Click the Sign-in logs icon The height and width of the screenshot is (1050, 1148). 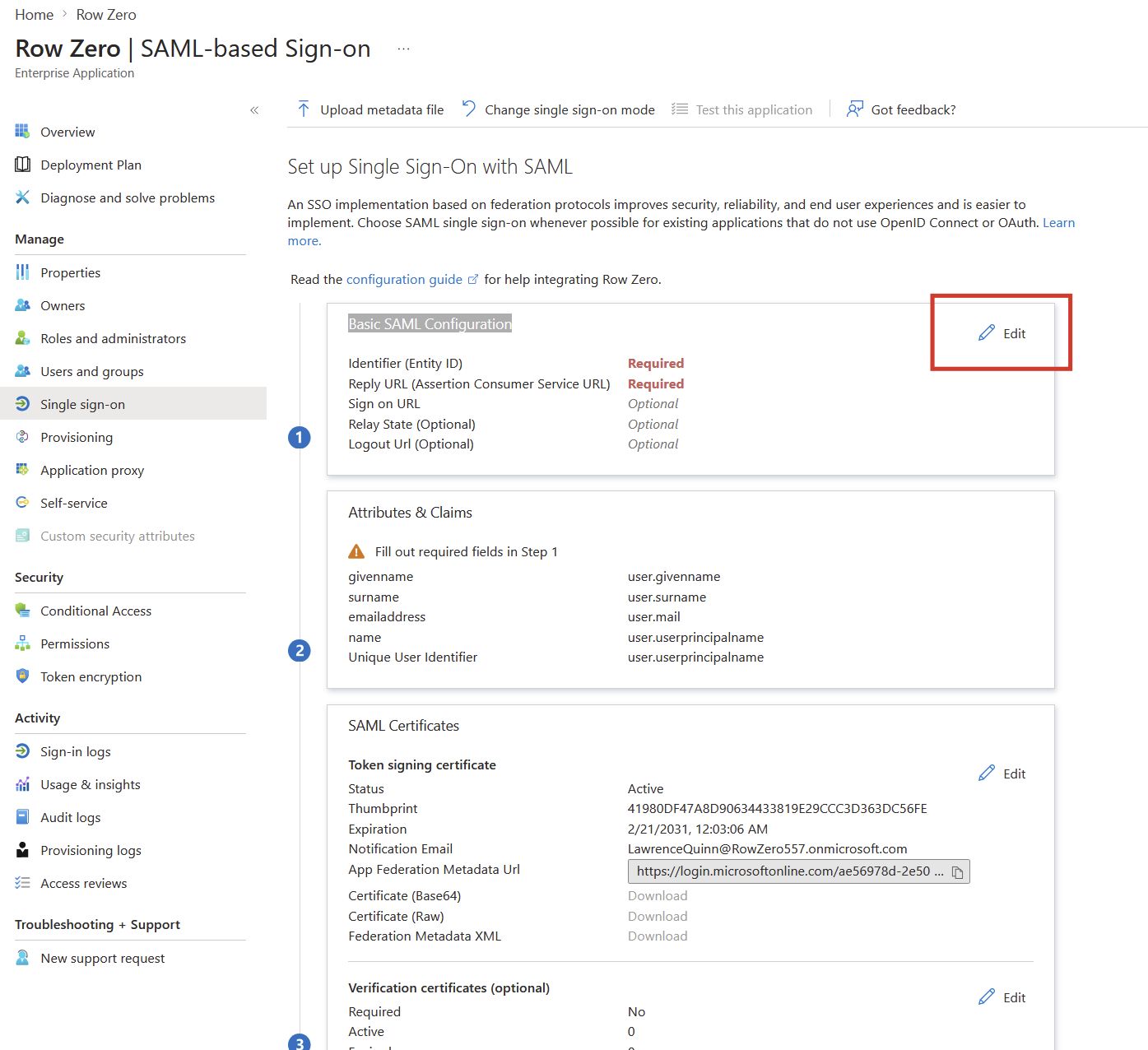[22, 751]
